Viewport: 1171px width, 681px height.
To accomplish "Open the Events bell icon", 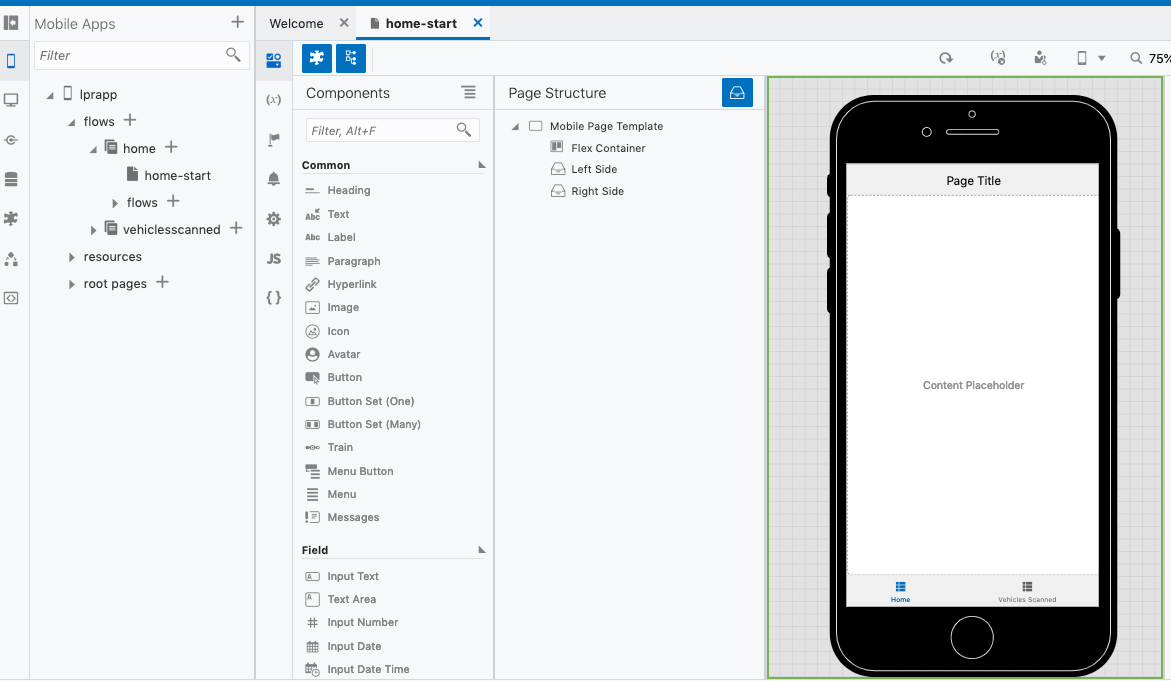I will [273, 179].
